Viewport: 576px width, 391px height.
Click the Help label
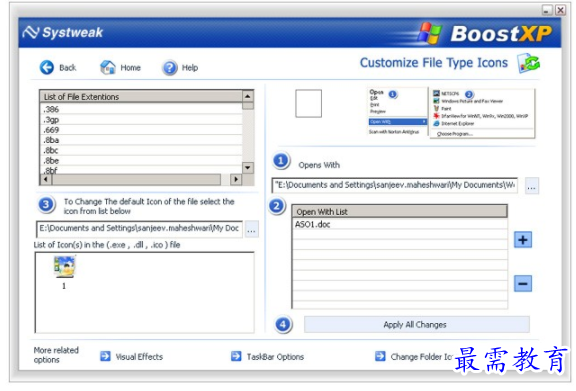(x=190, y=68)
